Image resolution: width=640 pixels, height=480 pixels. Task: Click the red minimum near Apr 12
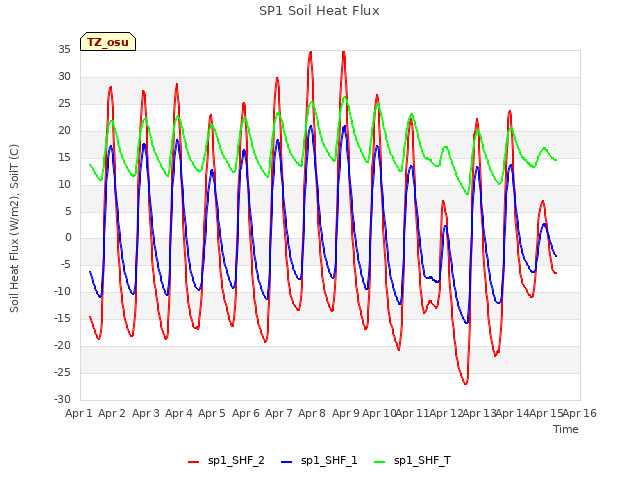(x=465, y=383)
